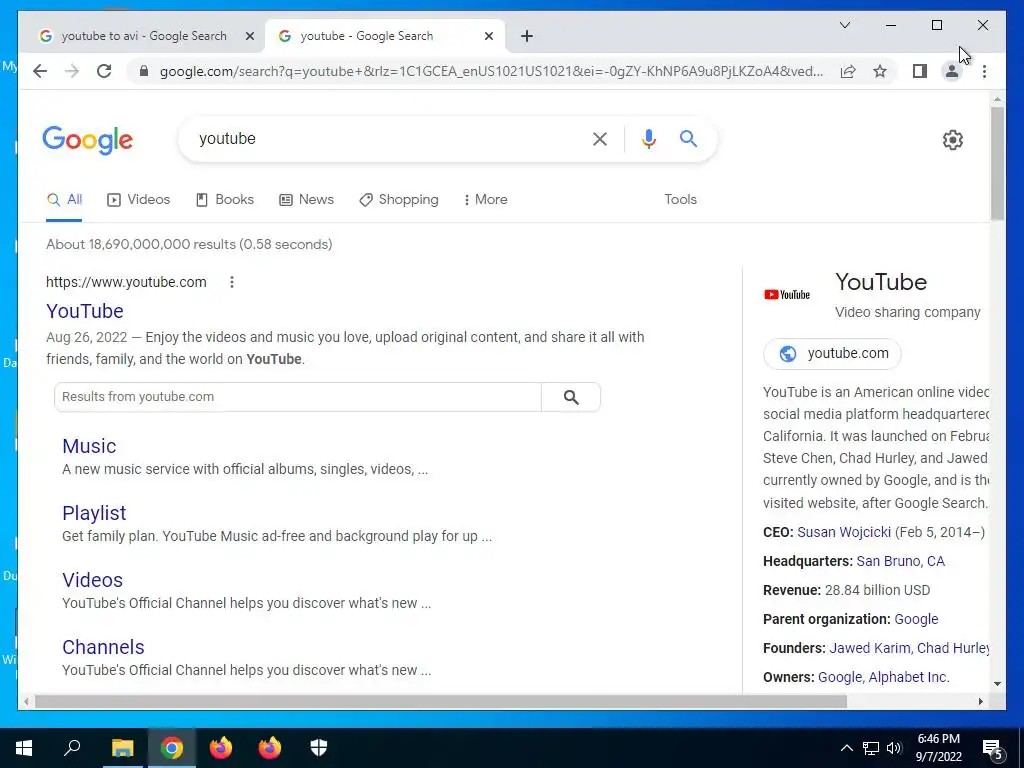The width and height of the screenshot is (1024, 768).
Task: Open the tab search chevron
Action: [844, 25]
